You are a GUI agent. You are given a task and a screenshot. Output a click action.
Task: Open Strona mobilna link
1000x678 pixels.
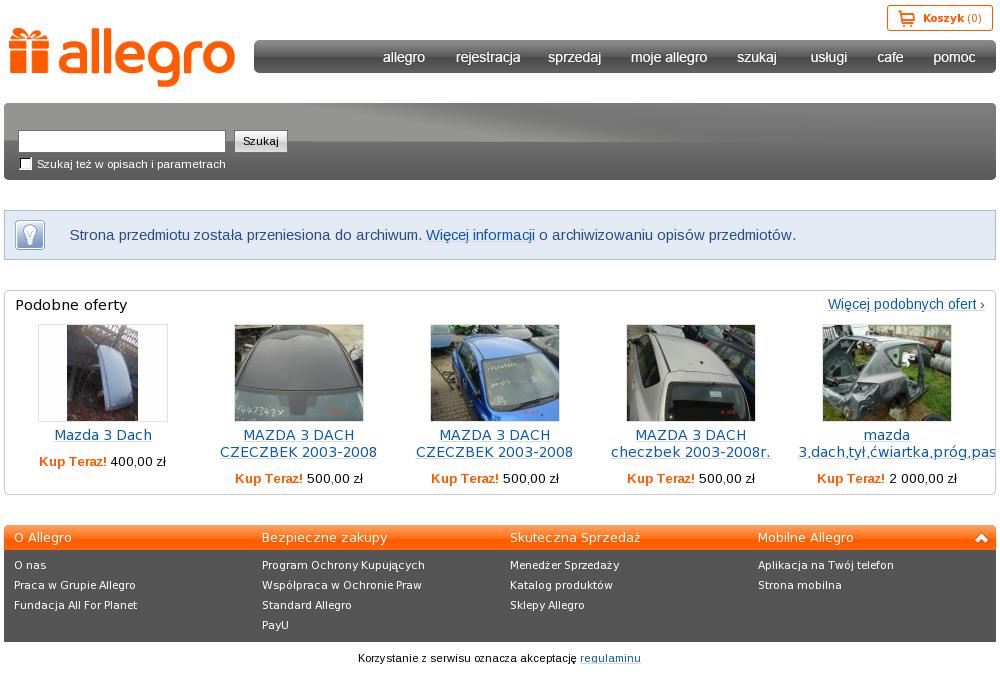800,585
